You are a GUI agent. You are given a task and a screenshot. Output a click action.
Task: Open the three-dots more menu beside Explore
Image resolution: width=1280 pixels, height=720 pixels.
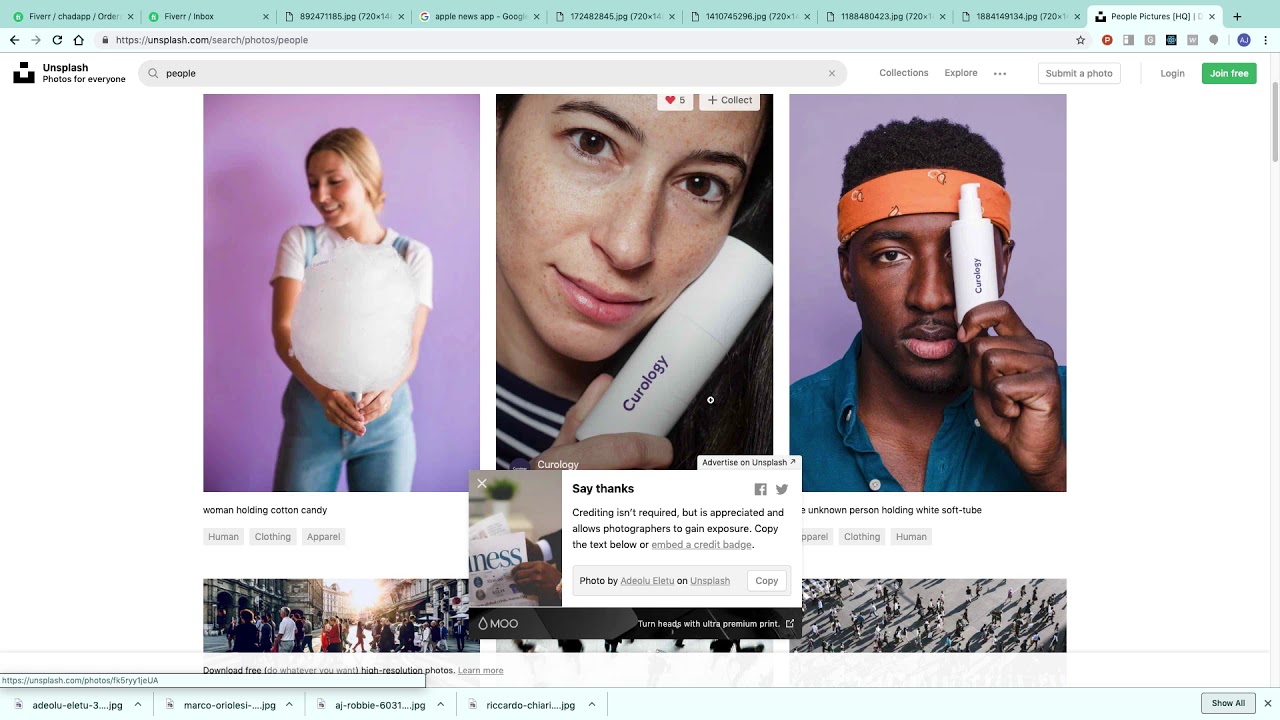tap(1000, 73)
